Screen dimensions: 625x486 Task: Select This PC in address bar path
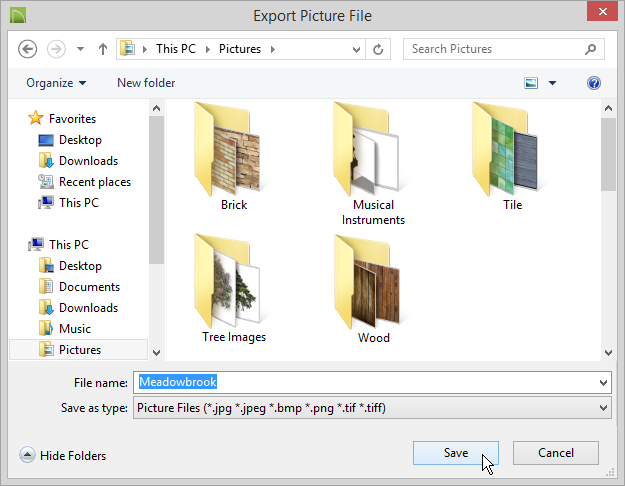pyautogui.click(x=176, y=49)
